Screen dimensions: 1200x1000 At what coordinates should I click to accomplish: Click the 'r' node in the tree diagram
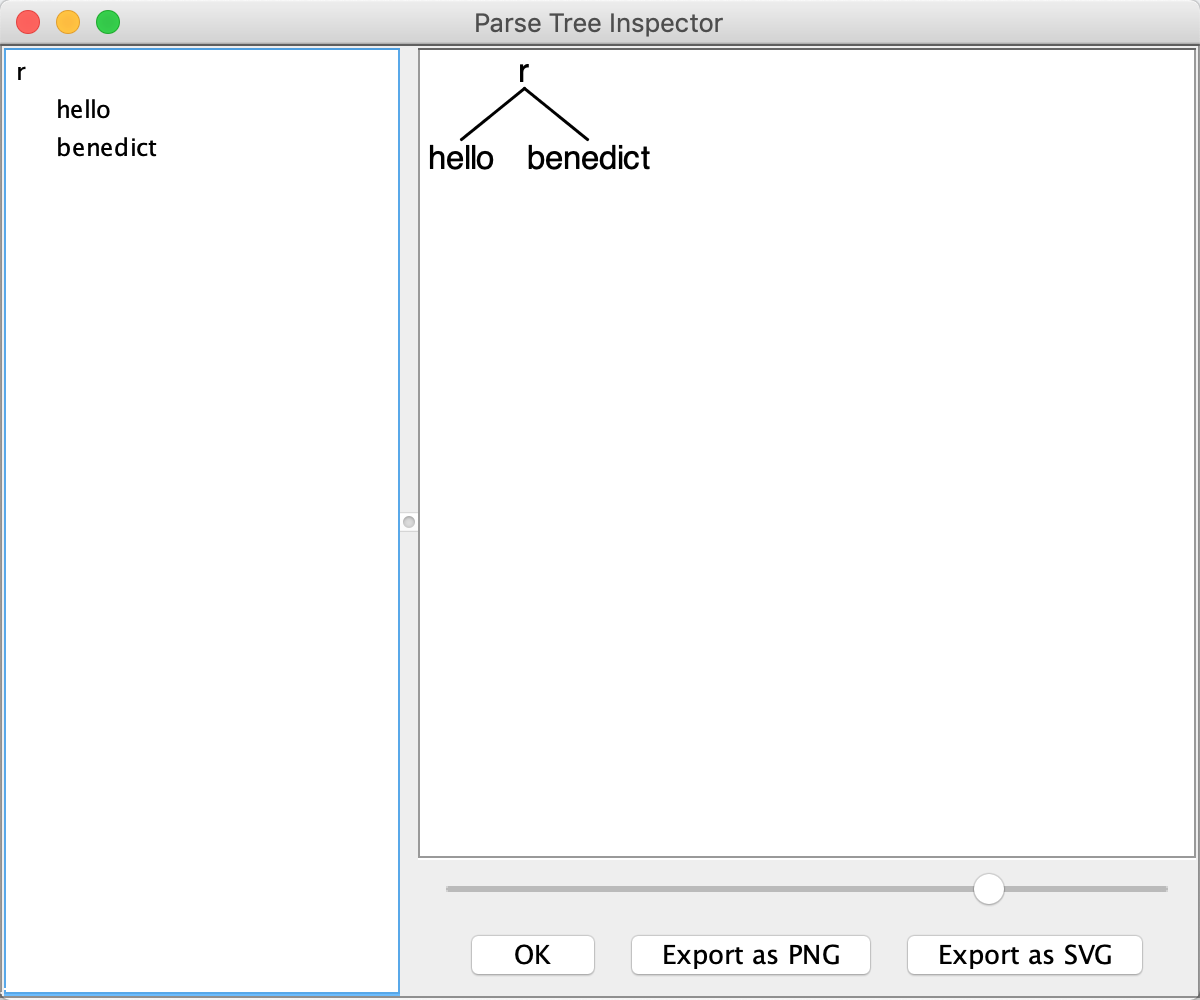click(522, 72)
